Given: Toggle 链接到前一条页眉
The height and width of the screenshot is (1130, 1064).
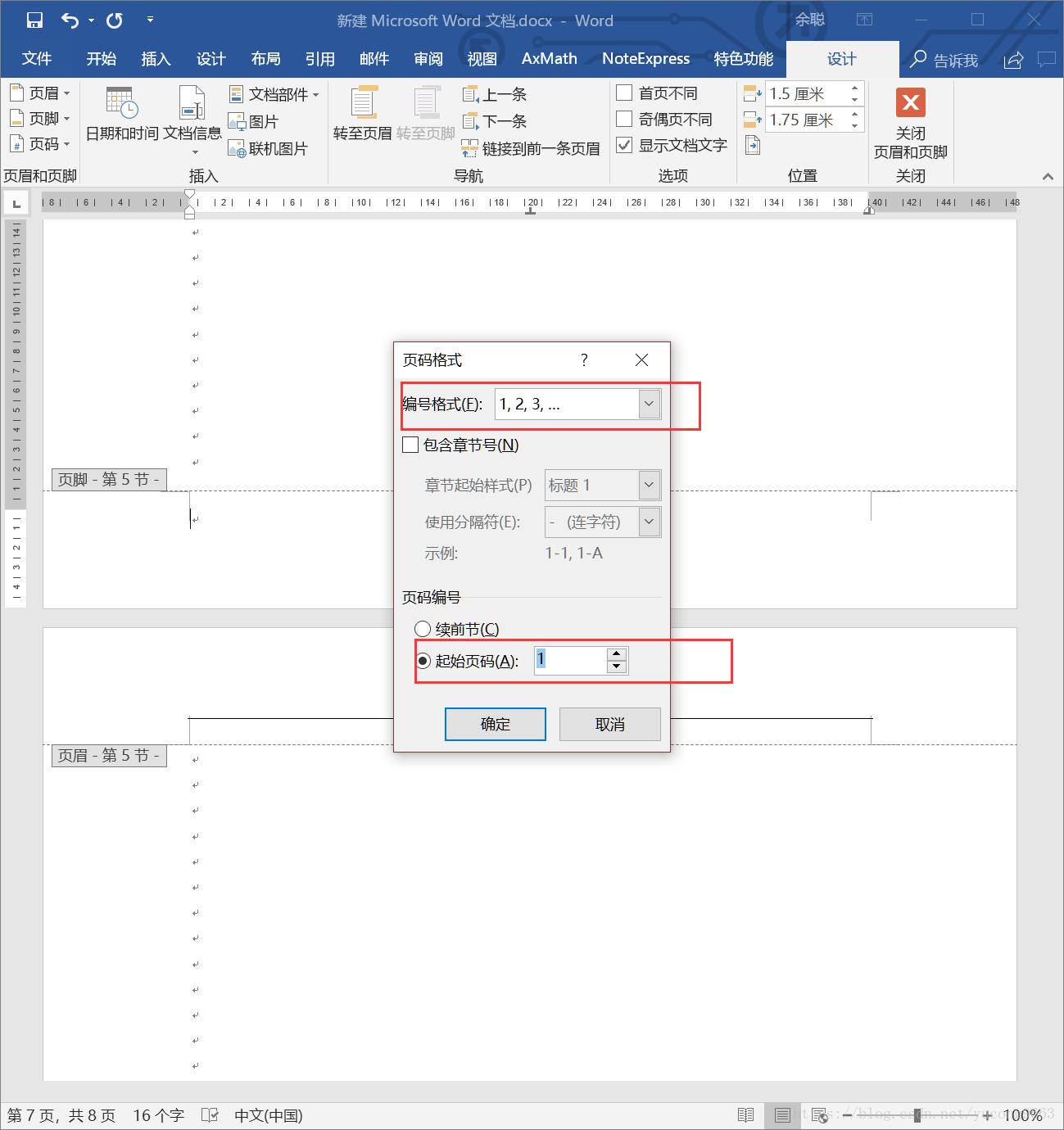Looking at the screenshot, I should 531,148.
